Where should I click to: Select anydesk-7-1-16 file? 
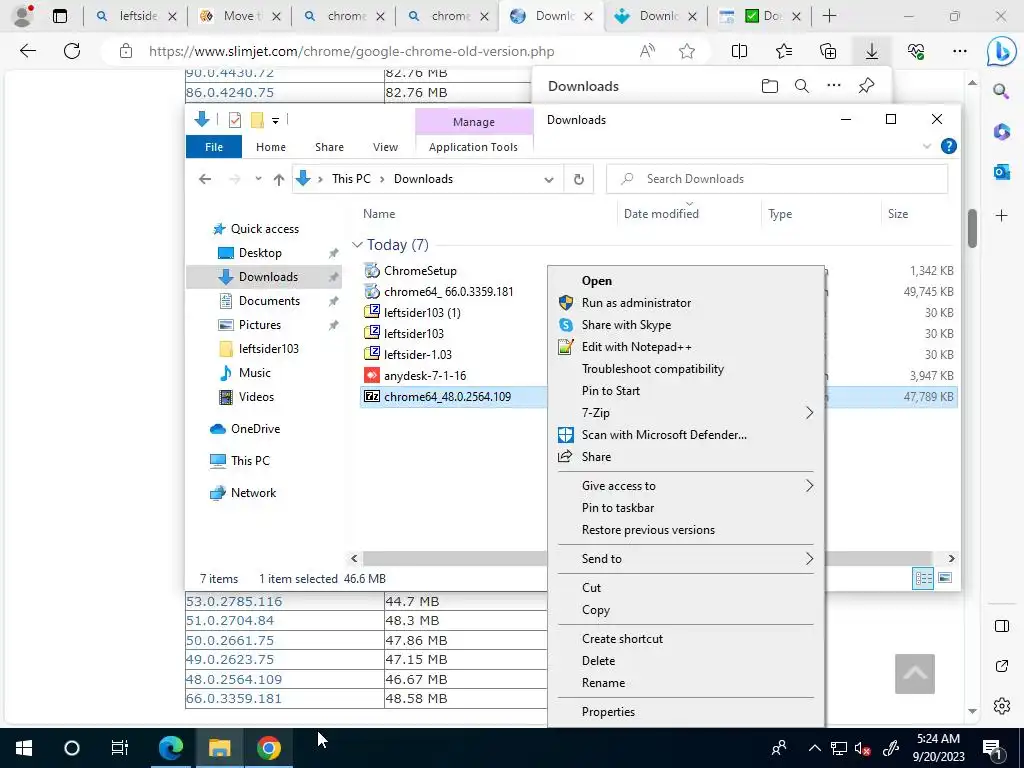click(425, 376)
